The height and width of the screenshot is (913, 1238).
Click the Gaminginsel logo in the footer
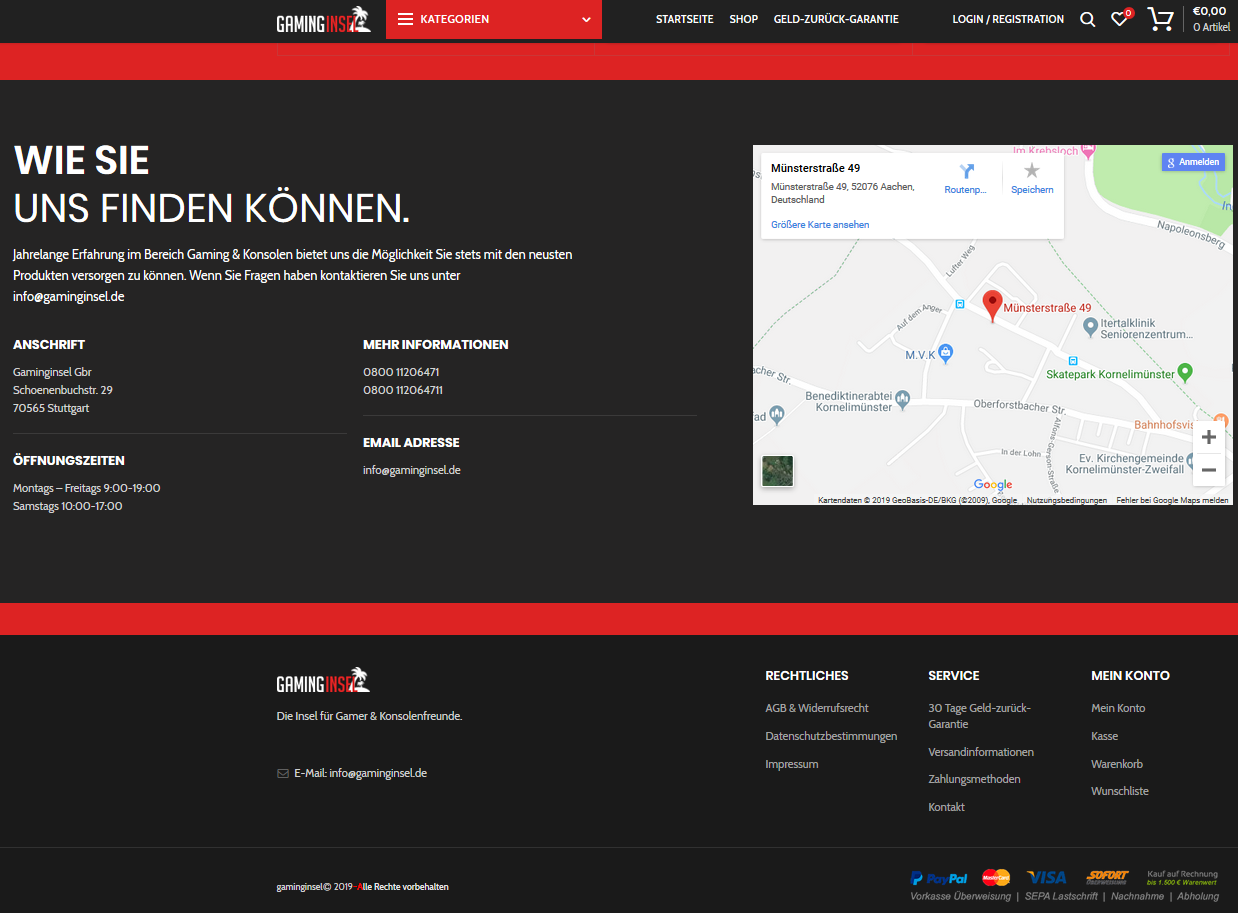pos(323,681)
